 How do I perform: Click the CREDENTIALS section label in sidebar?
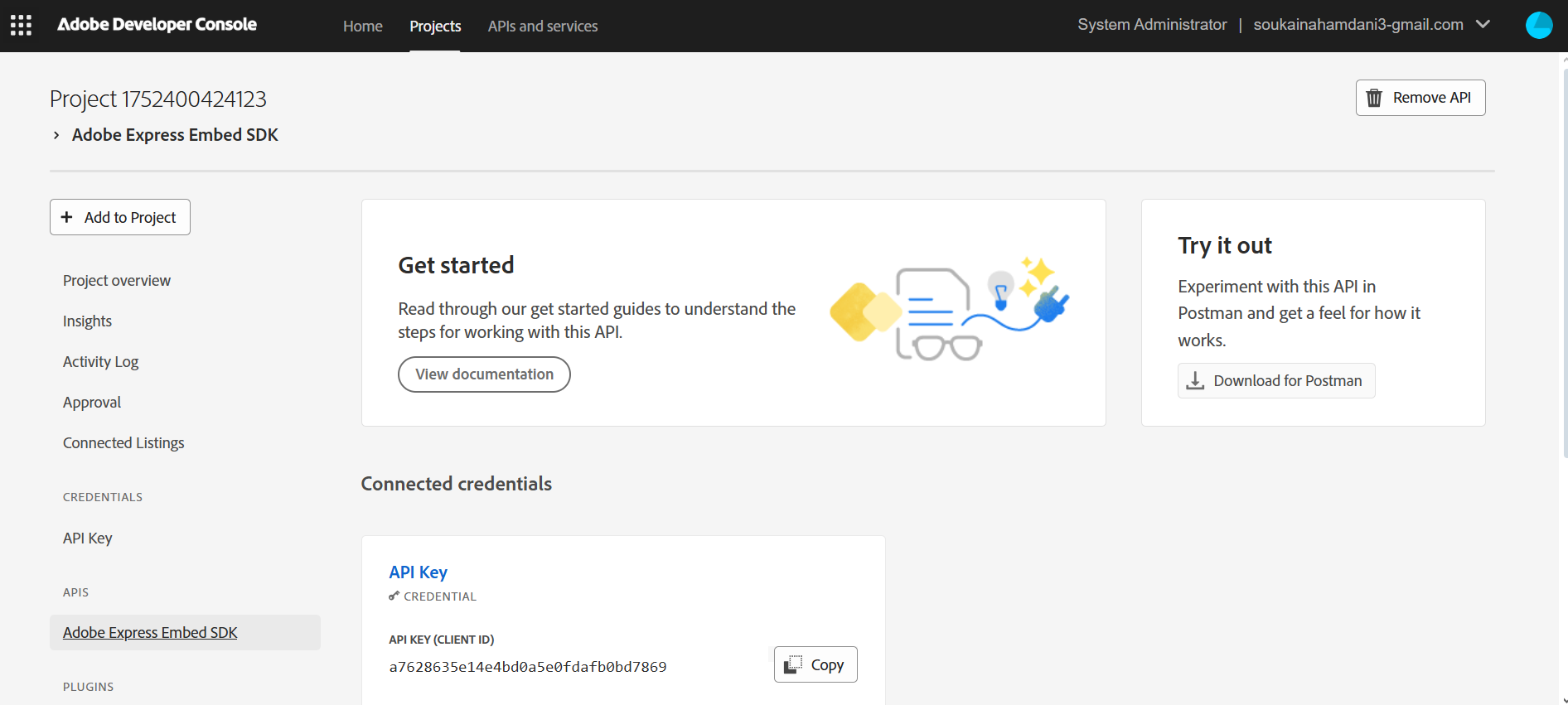[103, 497]
